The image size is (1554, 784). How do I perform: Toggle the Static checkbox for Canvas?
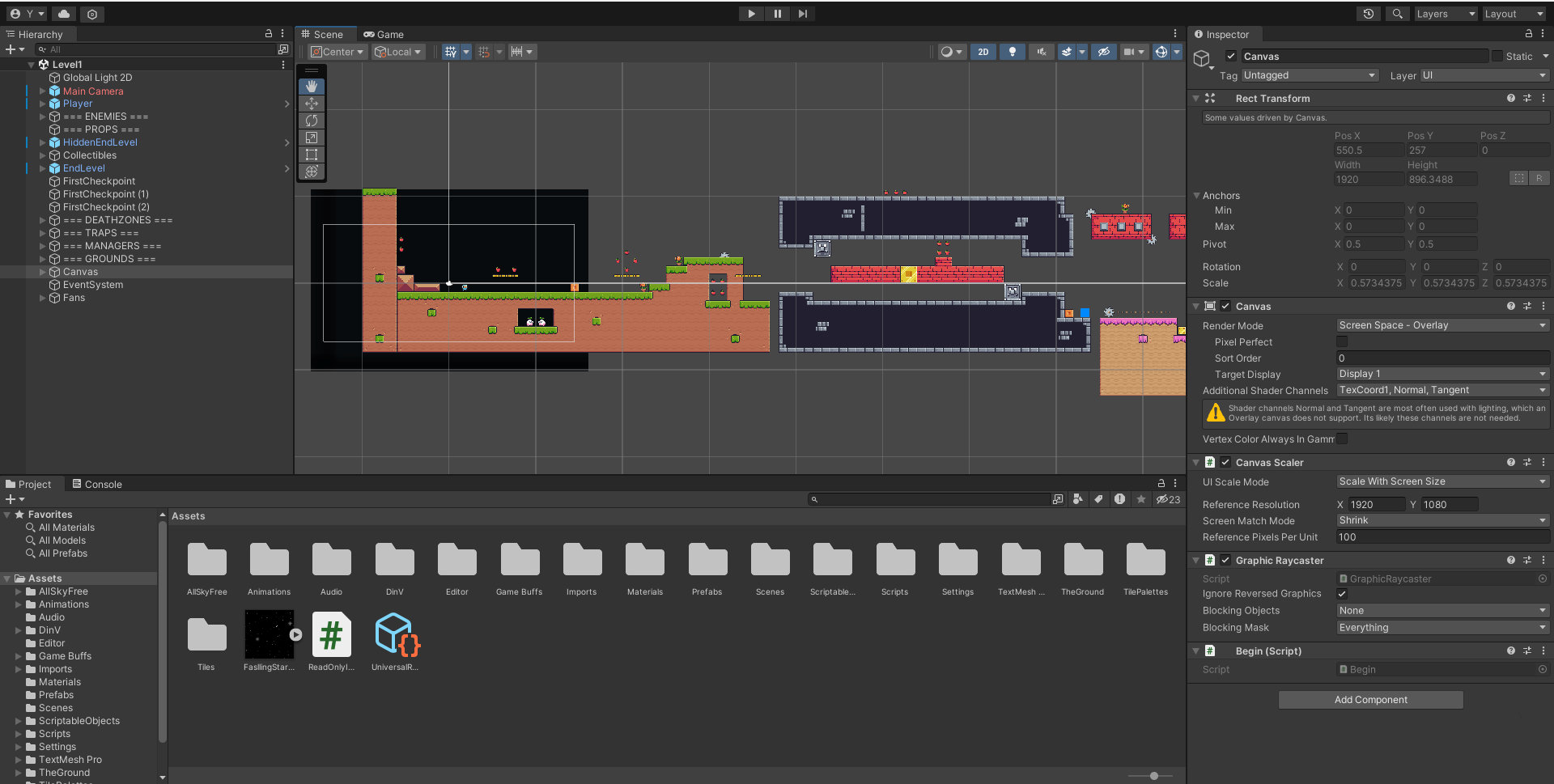(1497, 57)
